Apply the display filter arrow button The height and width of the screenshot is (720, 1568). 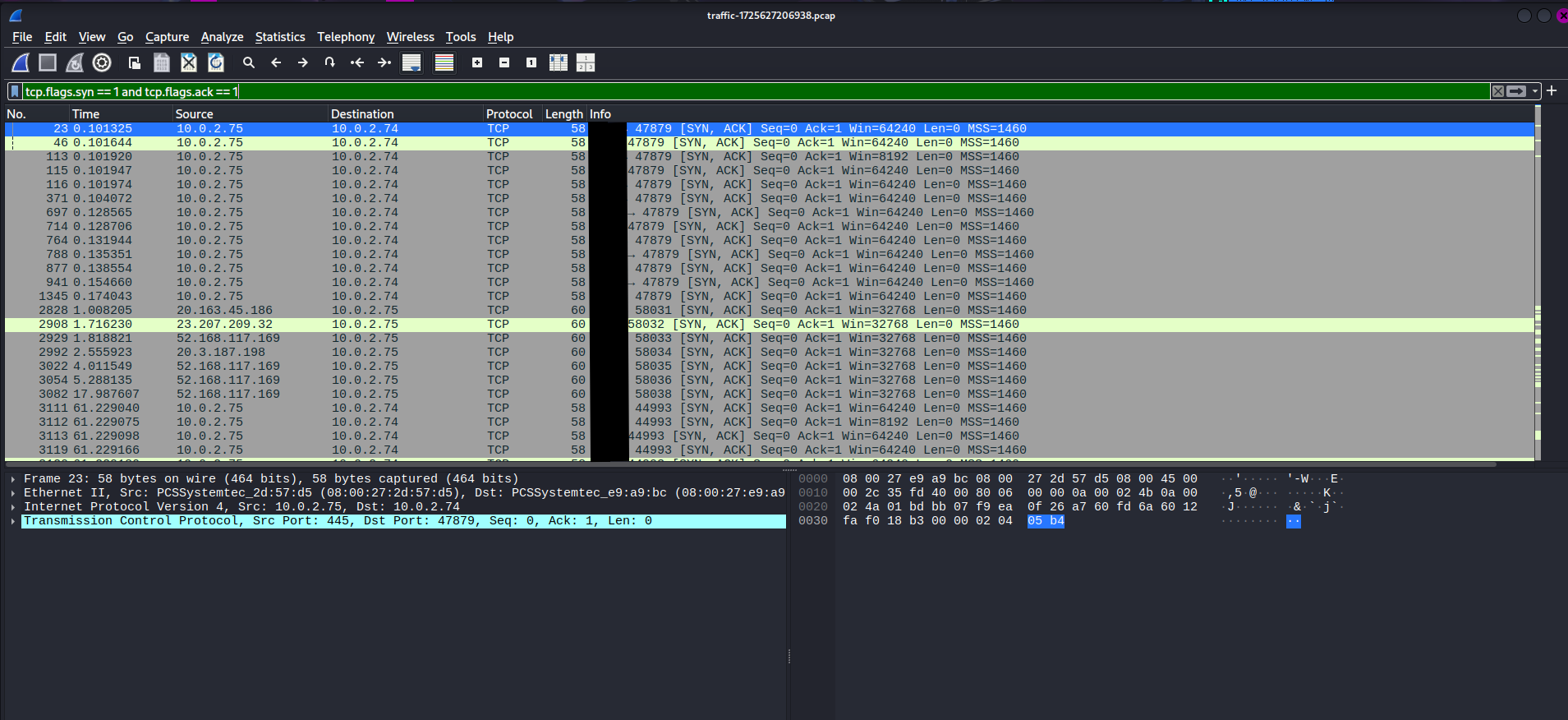1516,91
